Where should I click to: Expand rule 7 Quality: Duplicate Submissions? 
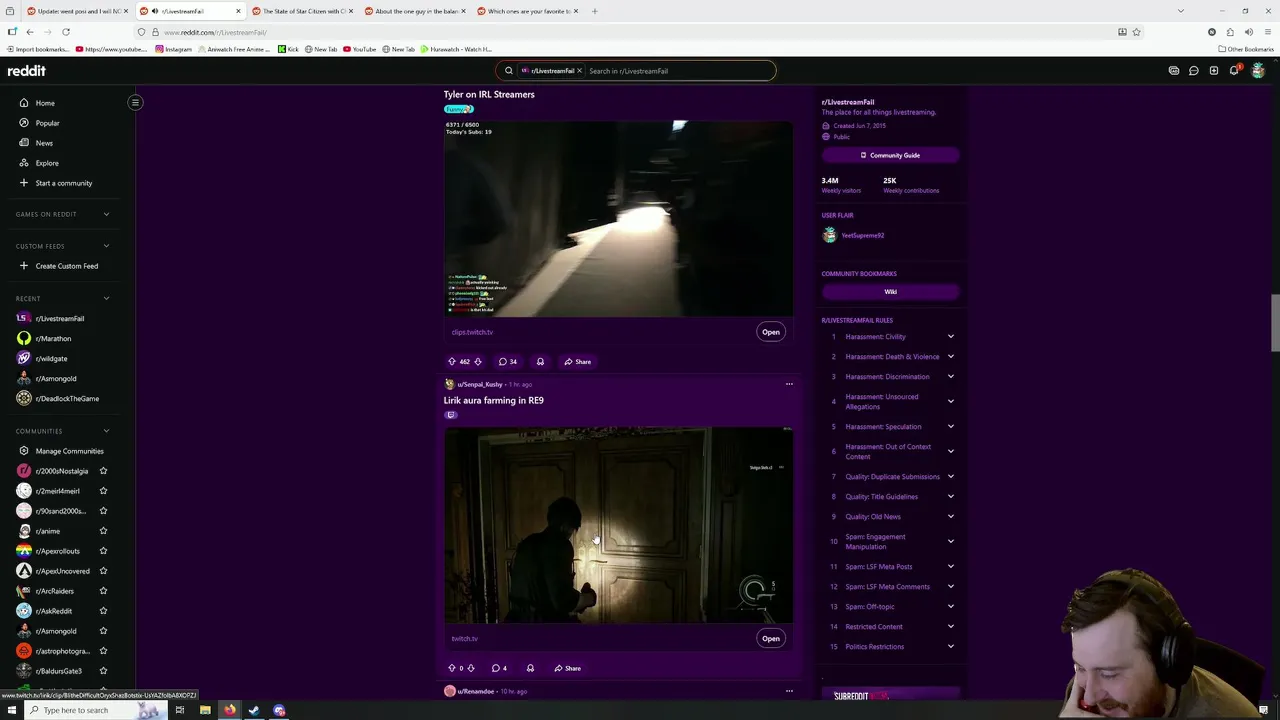click(951, 477)
